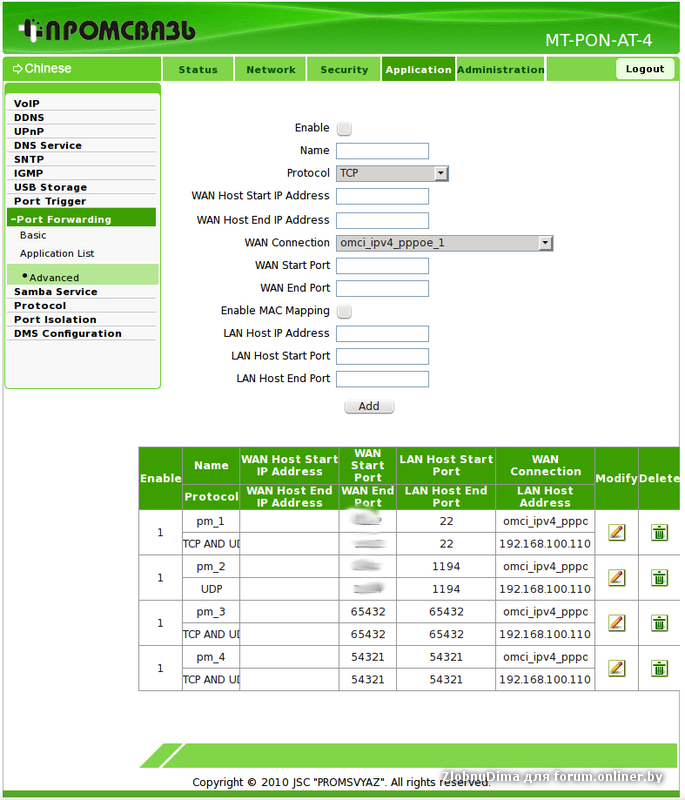Click the UDP protocol cell
Image resolution: width=685 pixels, height=800 pixels.
click(211, 589)
